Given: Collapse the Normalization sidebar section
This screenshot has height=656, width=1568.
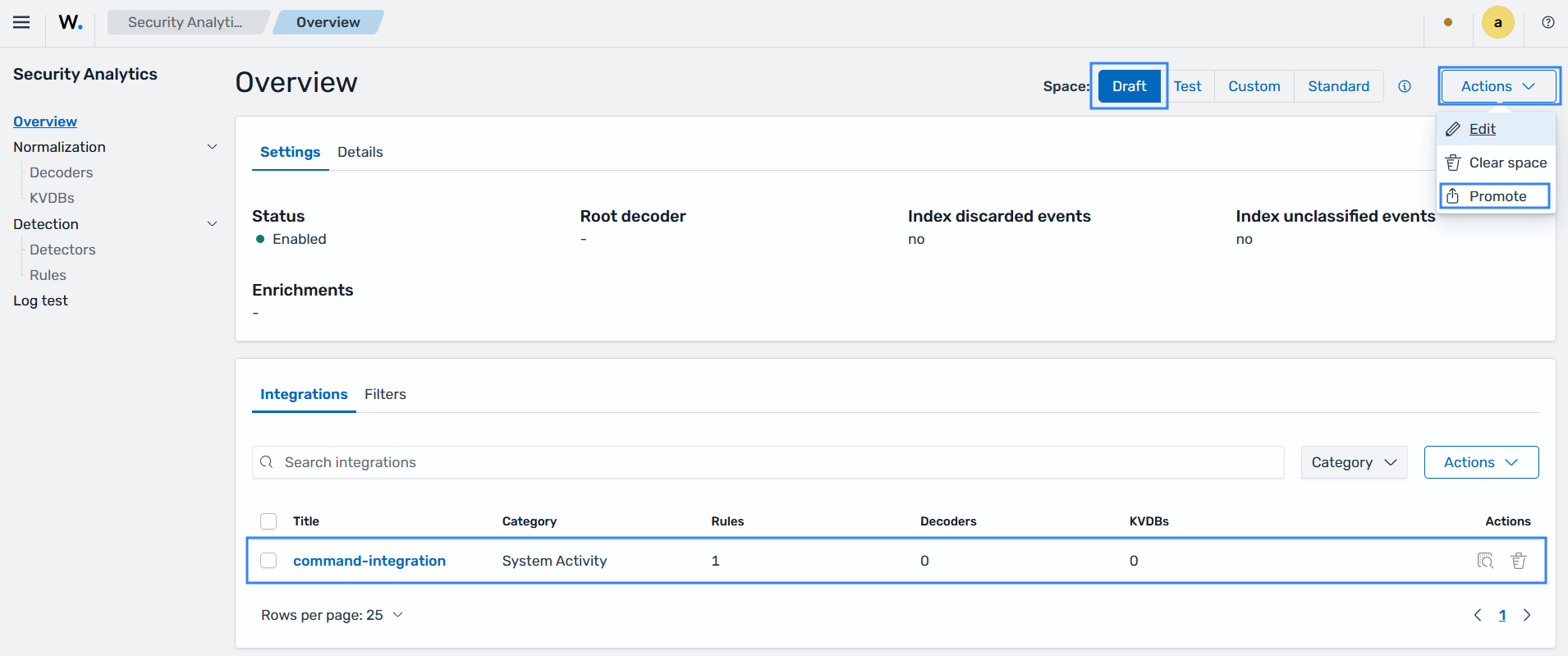Looking at the screenshot, I should pyautogui.click(x=212, y=147).
